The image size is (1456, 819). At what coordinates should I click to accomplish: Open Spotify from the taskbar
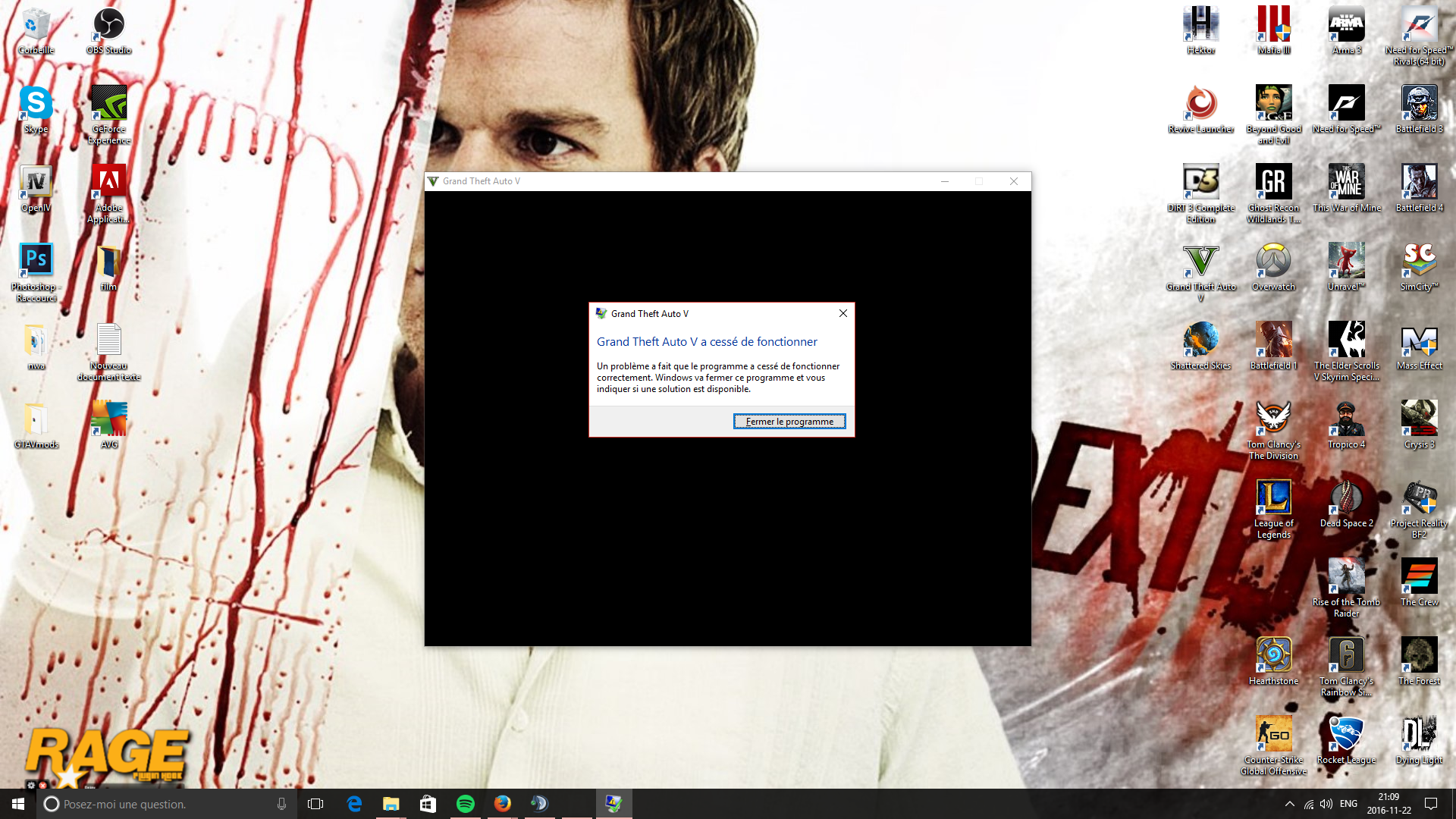465,804
